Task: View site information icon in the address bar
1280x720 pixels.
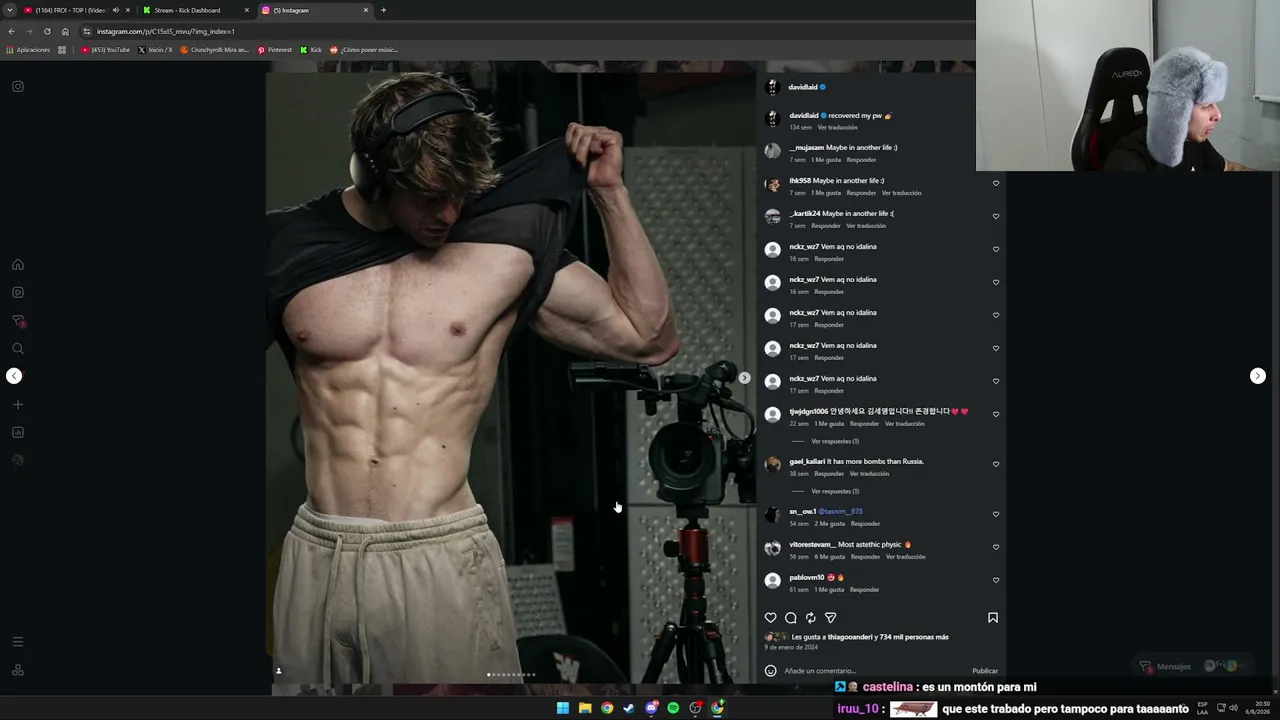Action: tap(87, 31)
